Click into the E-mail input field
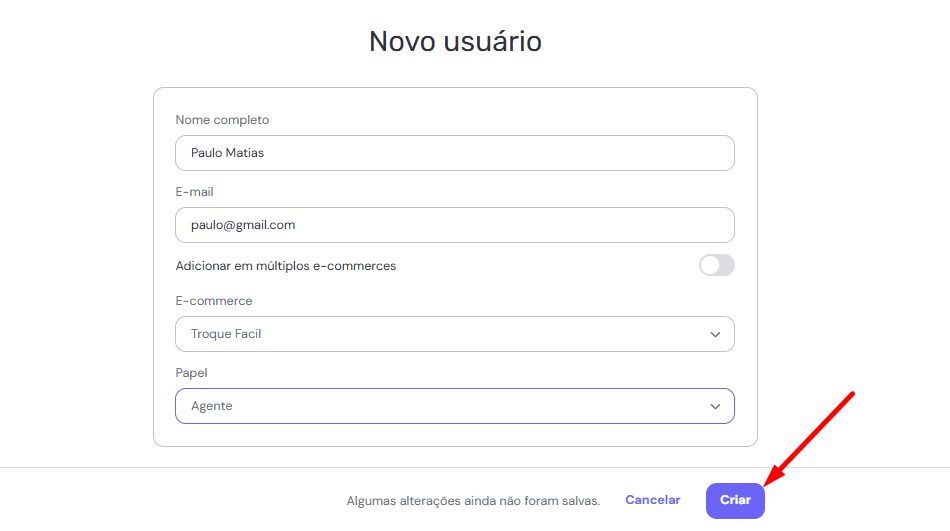Viewport: 950px width, 531px height. coord(454,225)
